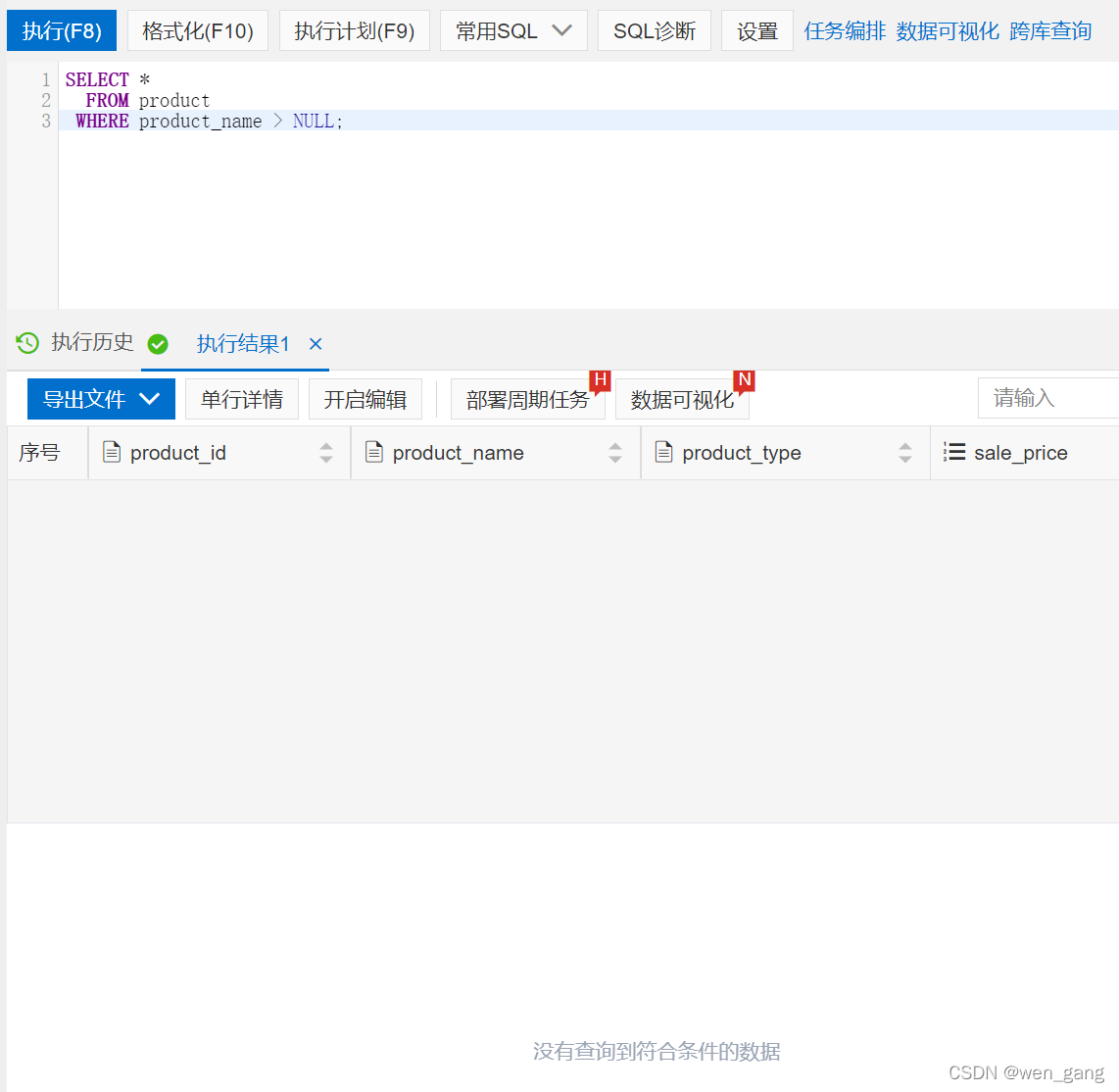
Task: Click the green success status icon
Action: tap(159, 344)
